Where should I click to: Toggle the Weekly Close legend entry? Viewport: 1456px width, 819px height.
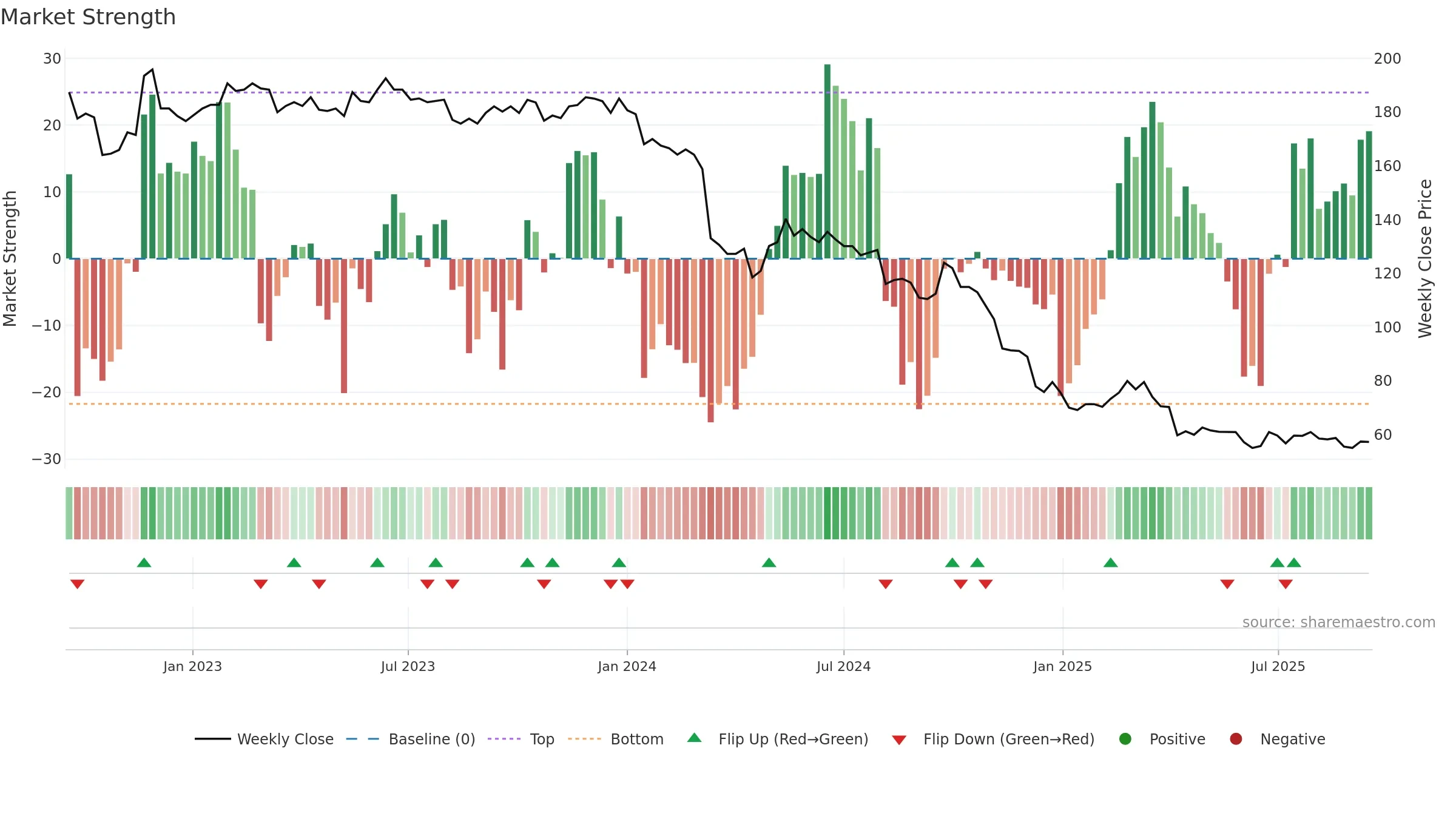(x=264, y=739)
